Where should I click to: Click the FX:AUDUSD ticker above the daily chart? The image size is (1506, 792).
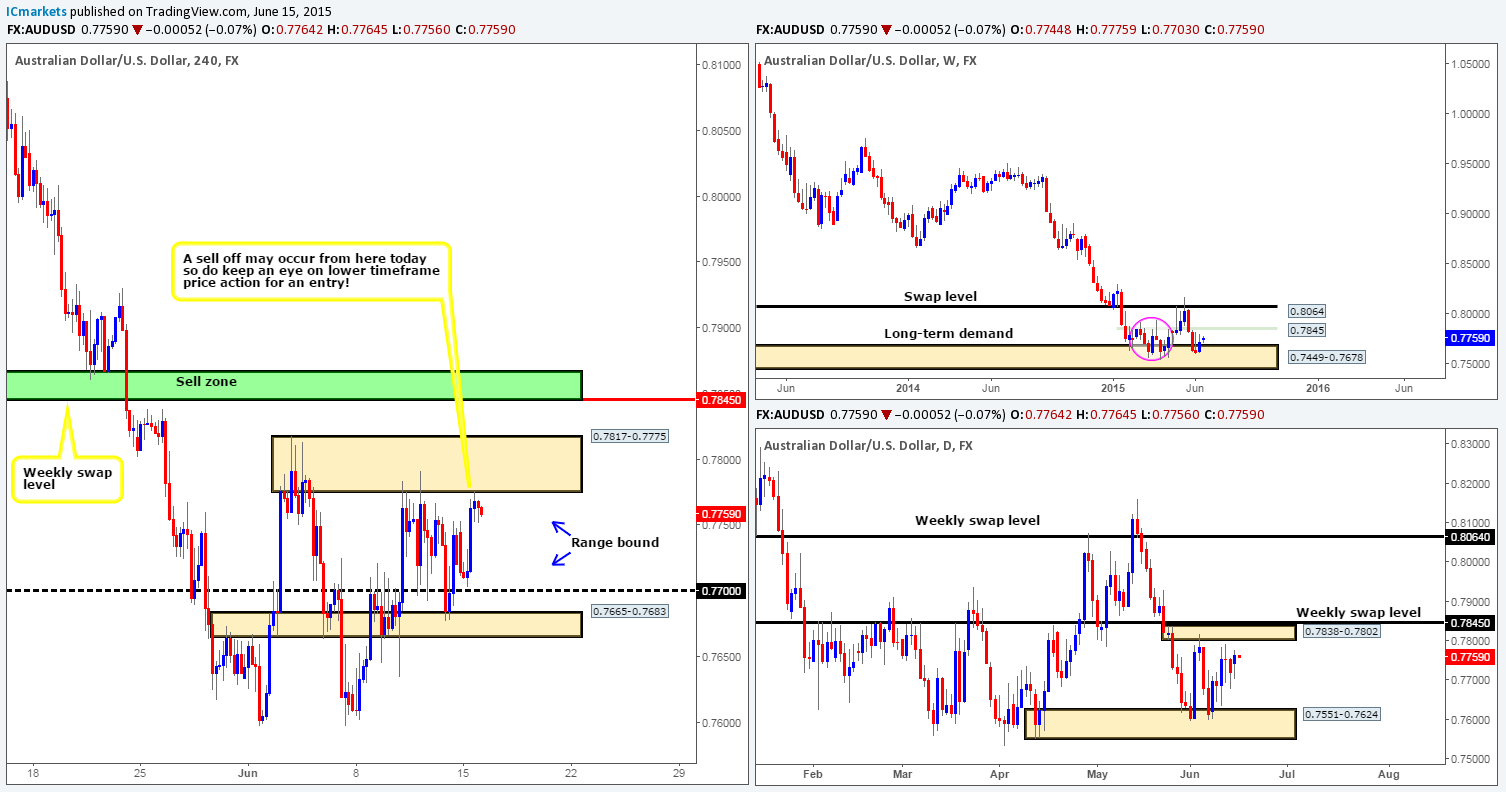tap(792, 413)
